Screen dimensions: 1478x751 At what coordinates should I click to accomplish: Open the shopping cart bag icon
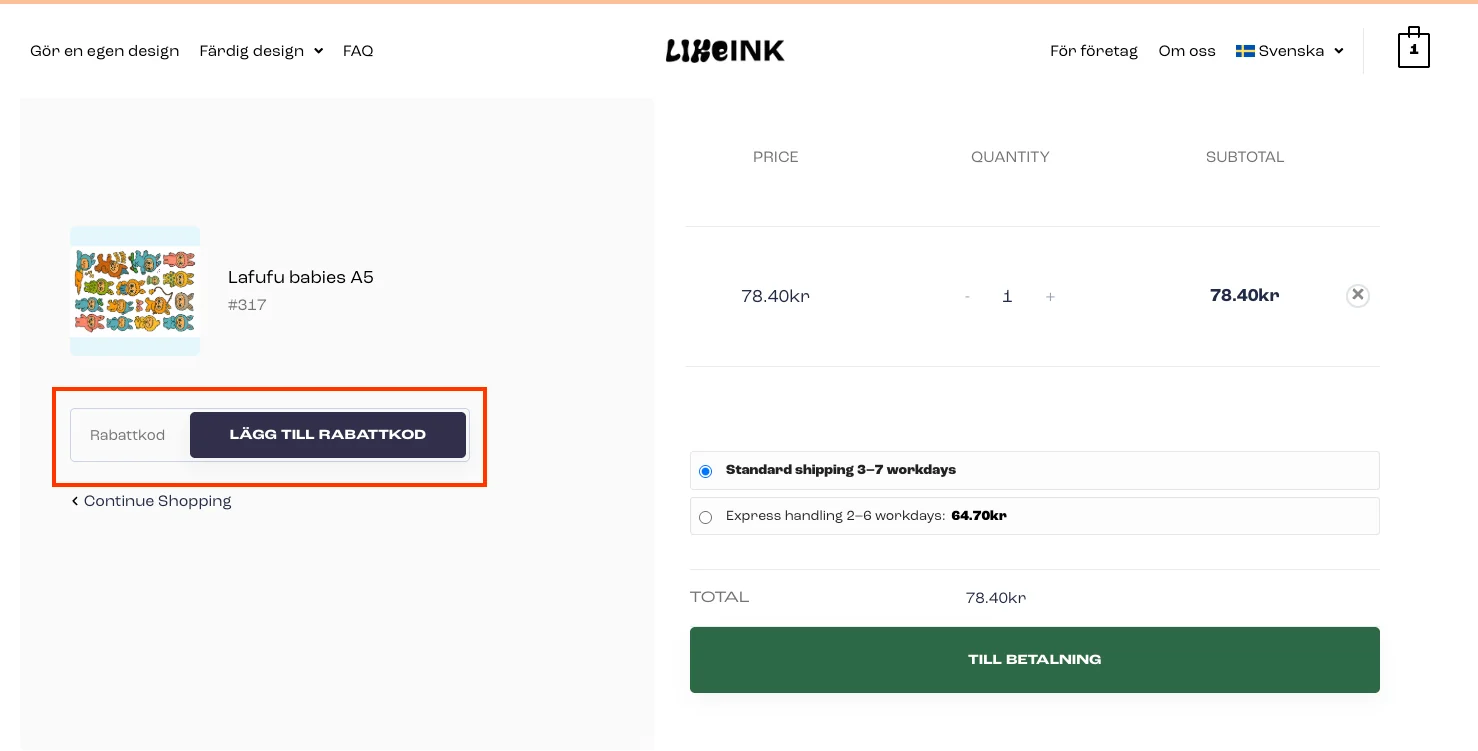click(x=1413, y=49)
